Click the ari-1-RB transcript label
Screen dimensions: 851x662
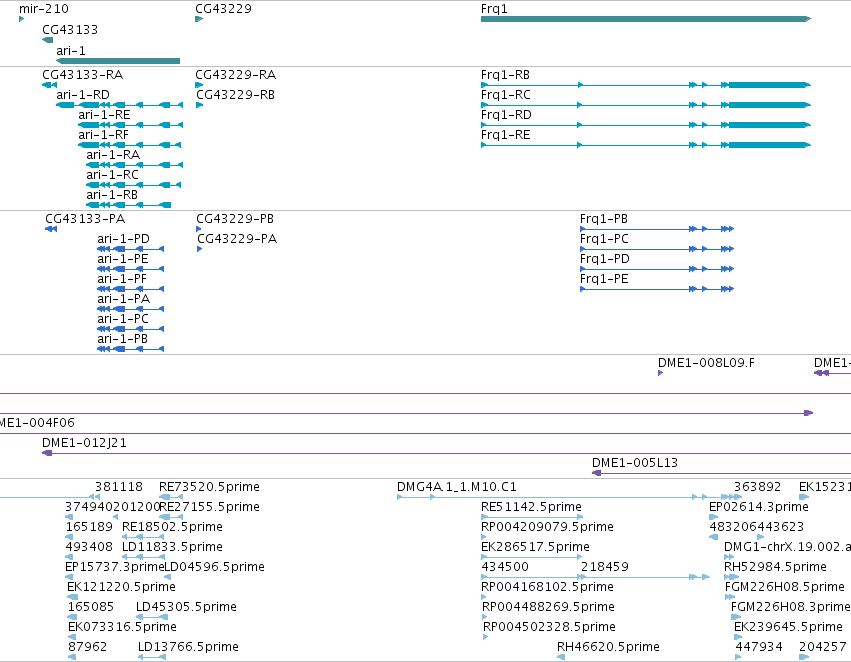pyautogui.click(x=112, y=195)
